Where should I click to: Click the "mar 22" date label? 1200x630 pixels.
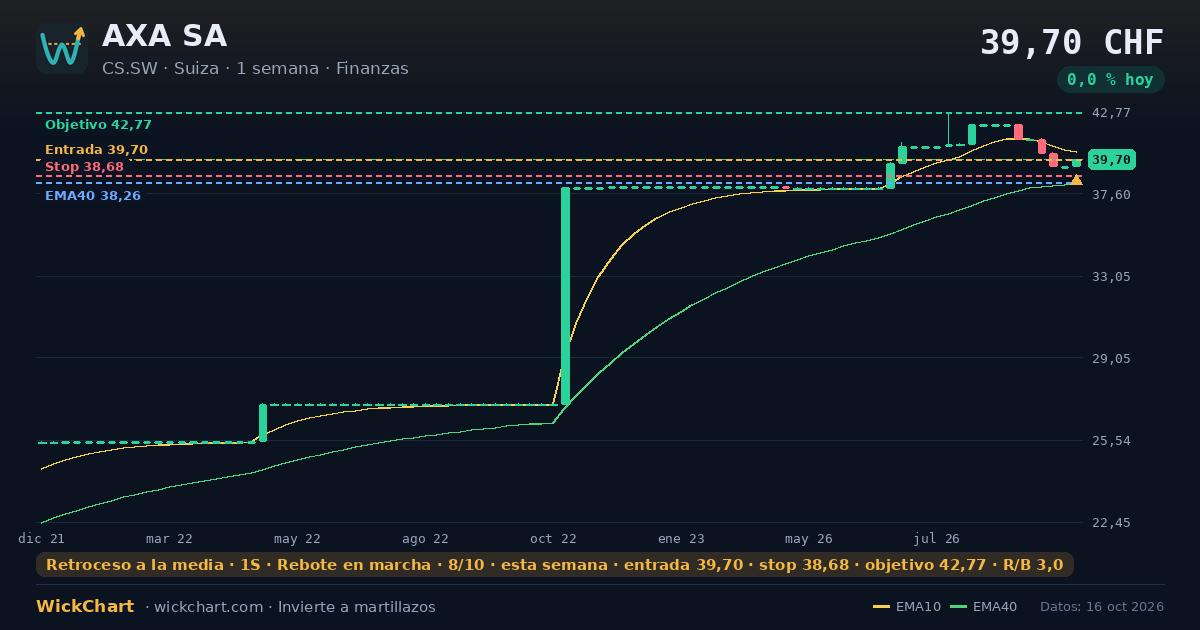[x=169, y=538]
